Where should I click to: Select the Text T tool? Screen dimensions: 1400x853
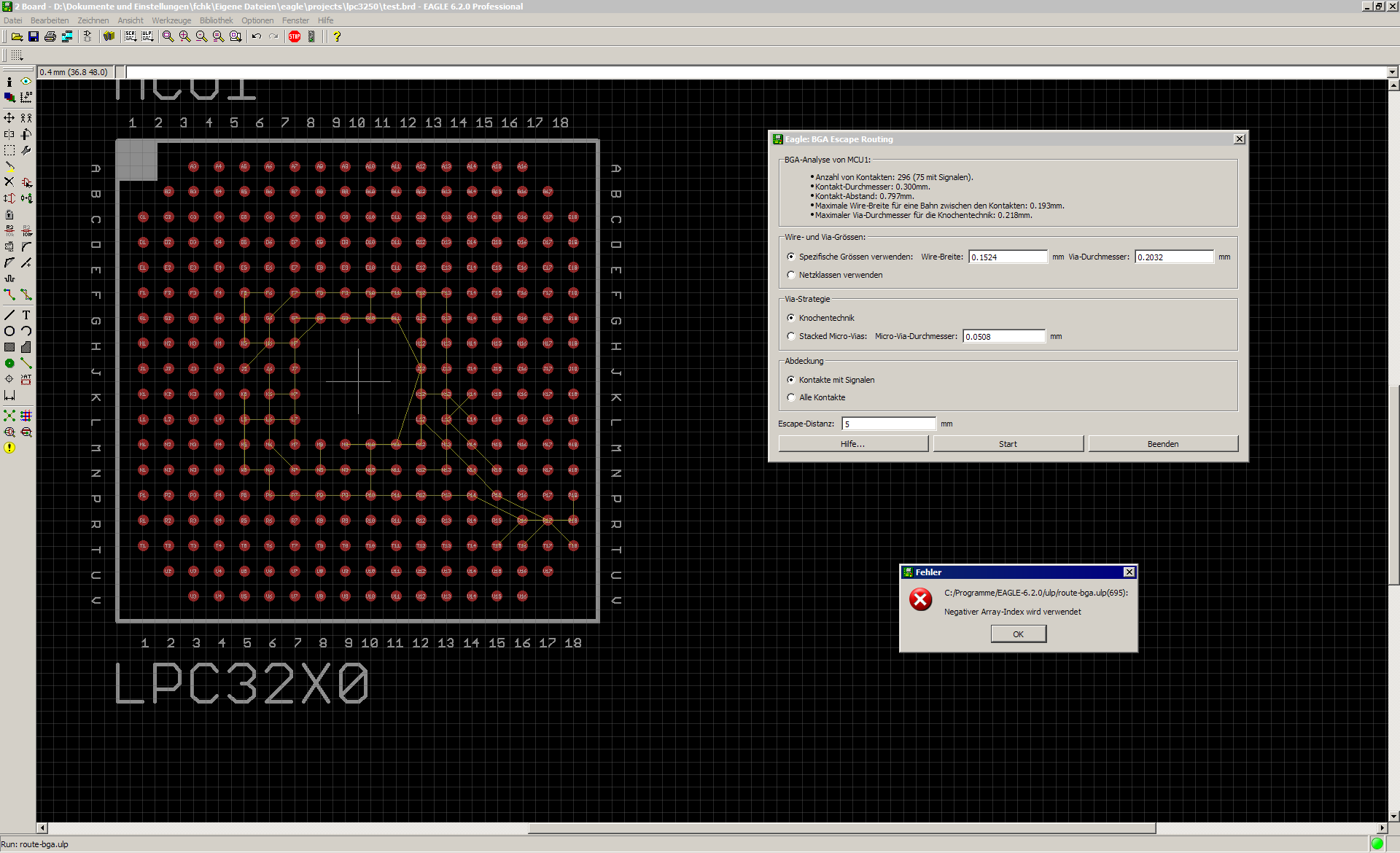coord(26,315)
